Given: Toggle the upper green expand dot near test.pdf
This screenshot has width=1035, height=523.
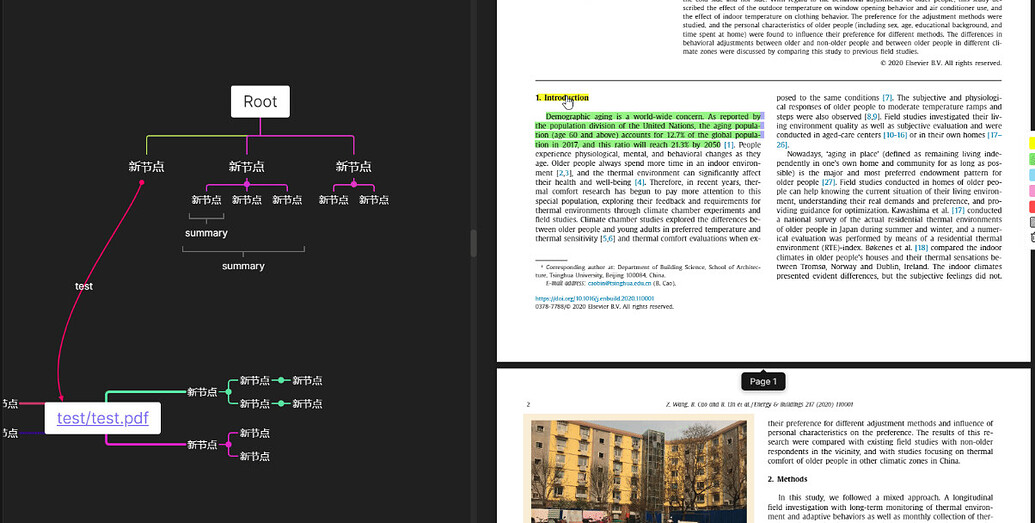Looking at the screenshot, I should [281, 380].
